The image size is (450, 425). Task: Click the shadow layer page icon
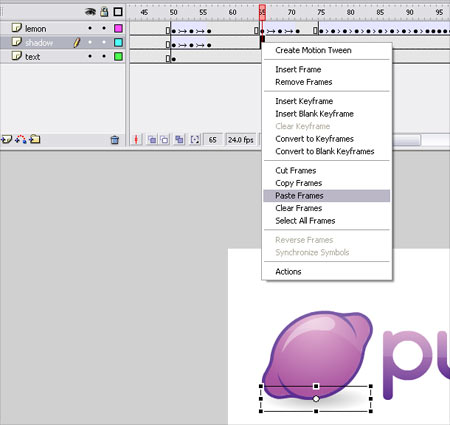click(x=17, y=42)
